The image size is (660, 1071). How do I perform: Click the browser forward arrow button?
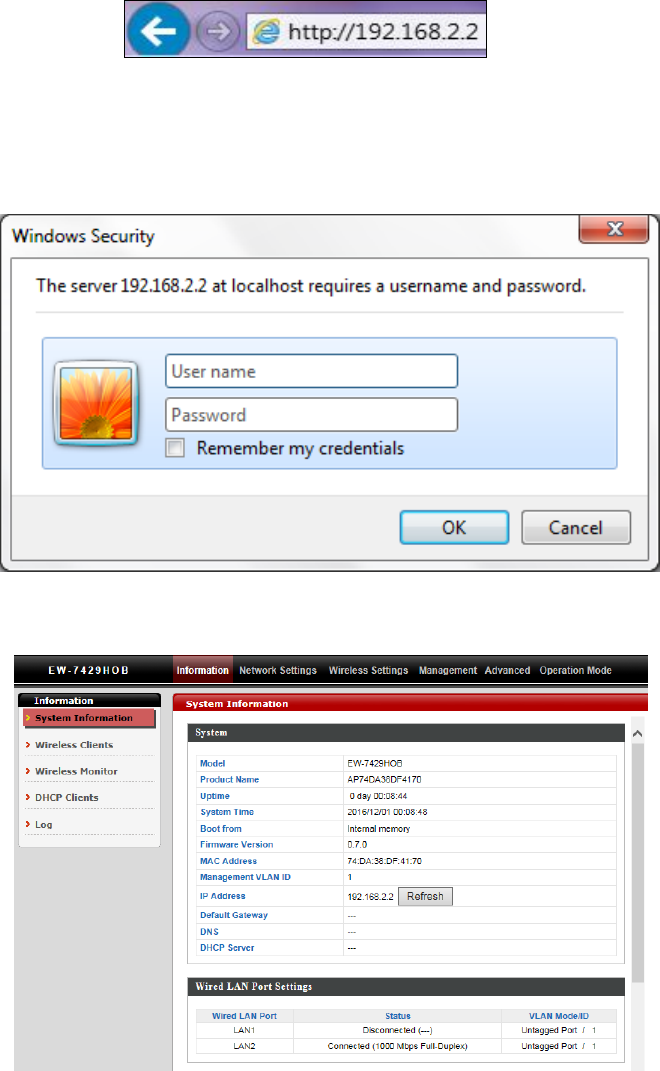(218, 31)
